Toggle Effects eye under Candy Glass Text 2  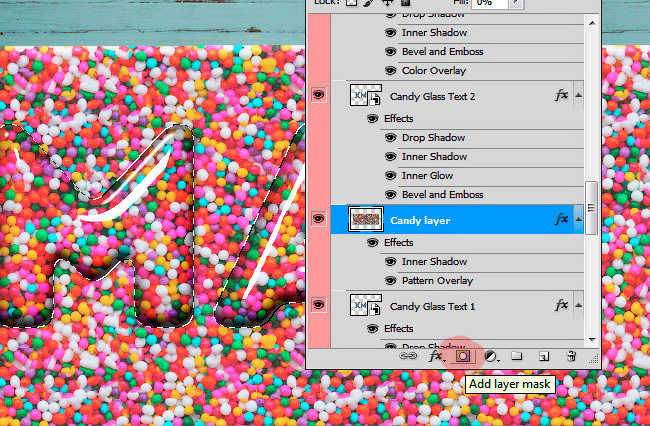(372, 119)
